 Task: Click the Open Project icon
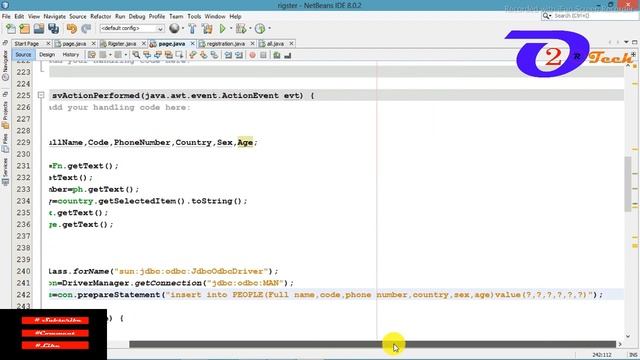coord(39,29)
